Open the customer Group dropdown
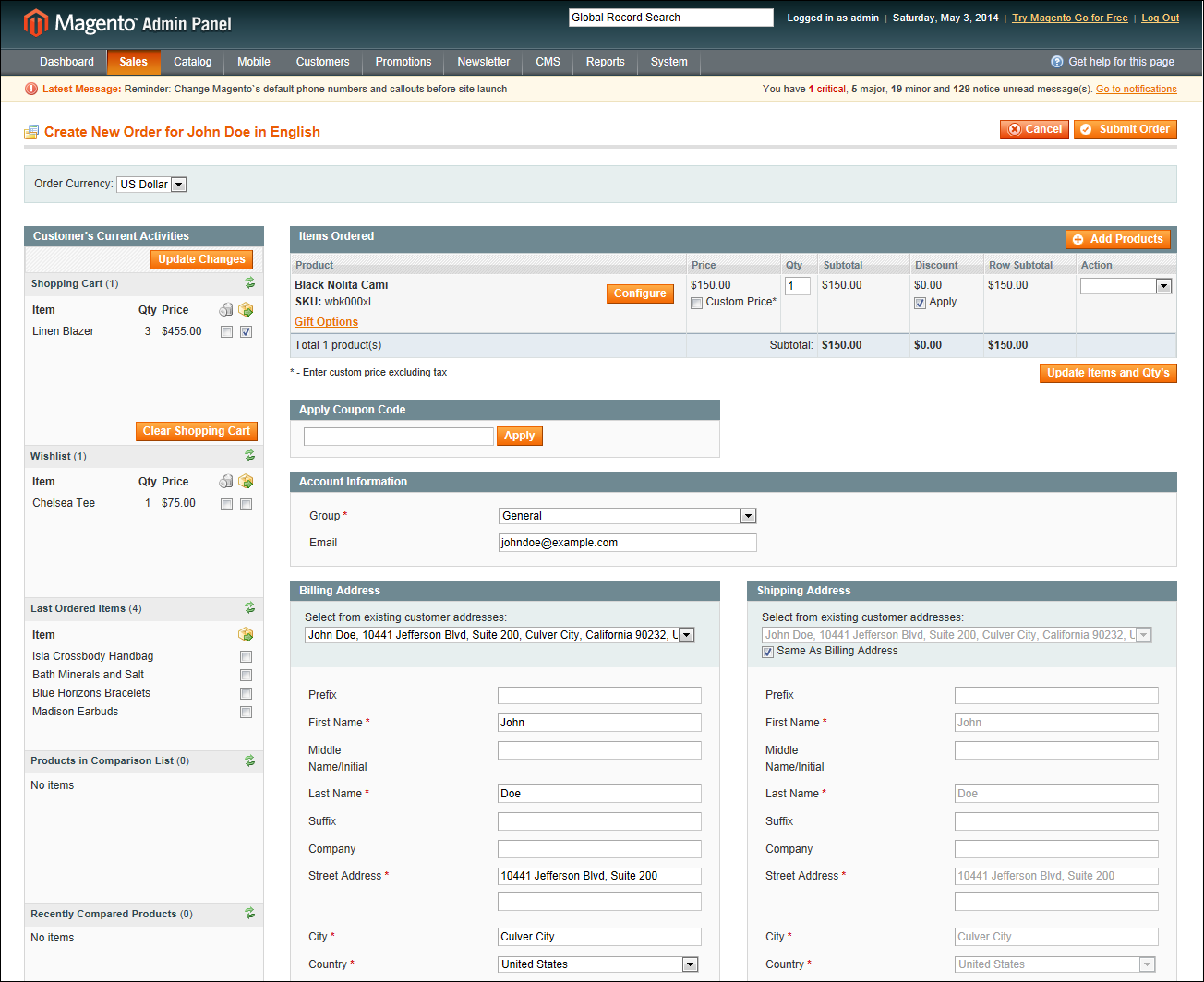The image size is (1204, 982). (628, 516)
